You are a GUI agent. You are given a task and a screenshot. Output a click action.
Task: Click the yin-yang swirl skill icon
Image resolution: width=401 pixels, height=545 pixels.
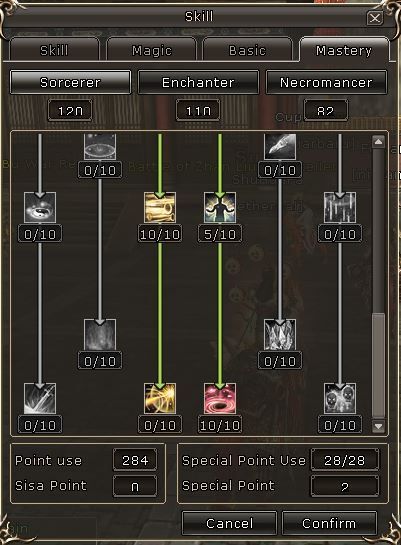tap(40, 208)
